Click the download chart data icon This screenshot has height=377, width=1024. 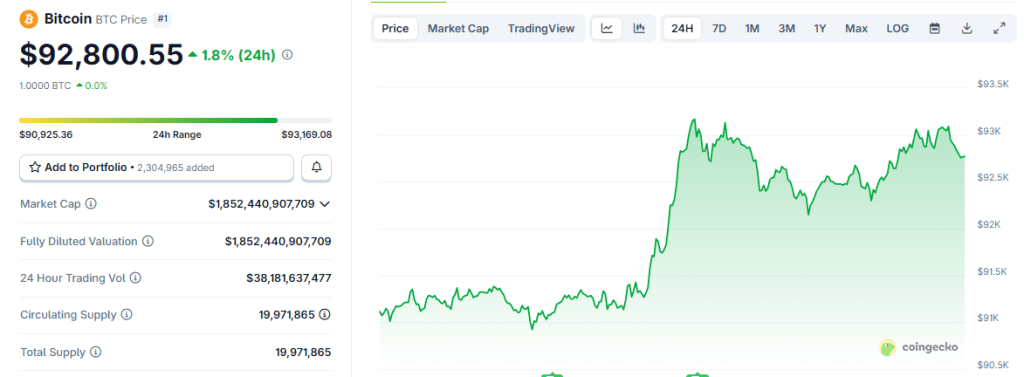pyautogui.click(x=967, y=29)
